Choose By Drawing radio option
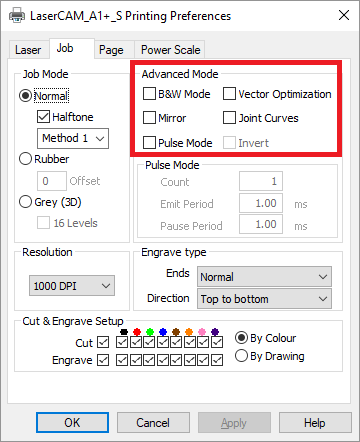 click(241, 356)
